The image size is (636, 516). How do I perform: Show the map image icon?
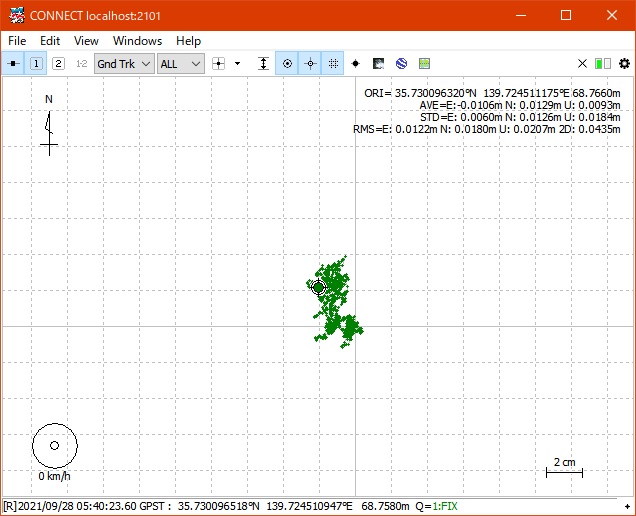[x=379, y=63]
